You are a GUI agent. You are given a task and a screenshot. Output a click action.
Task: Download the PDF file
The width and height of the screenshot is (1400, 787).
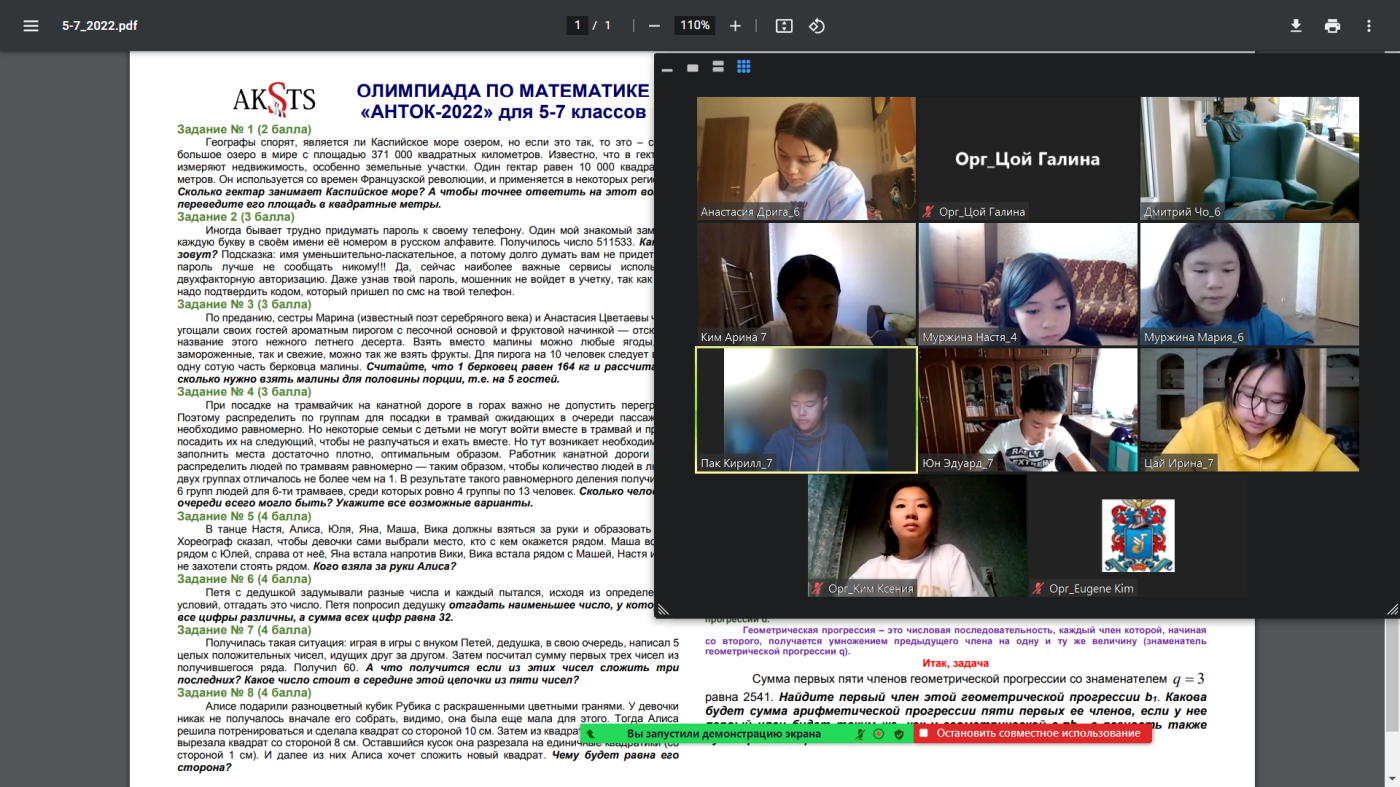(x=1296, y=26)
